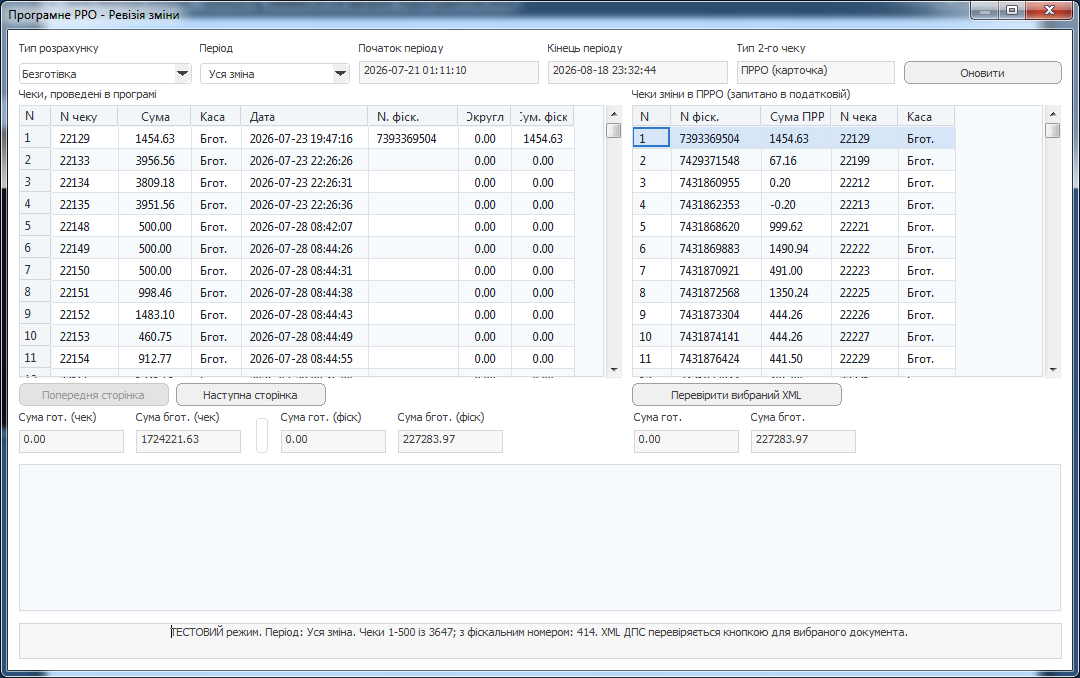
Task: Click the left table scrollbar thumb
Action: (x=614, y=130)
